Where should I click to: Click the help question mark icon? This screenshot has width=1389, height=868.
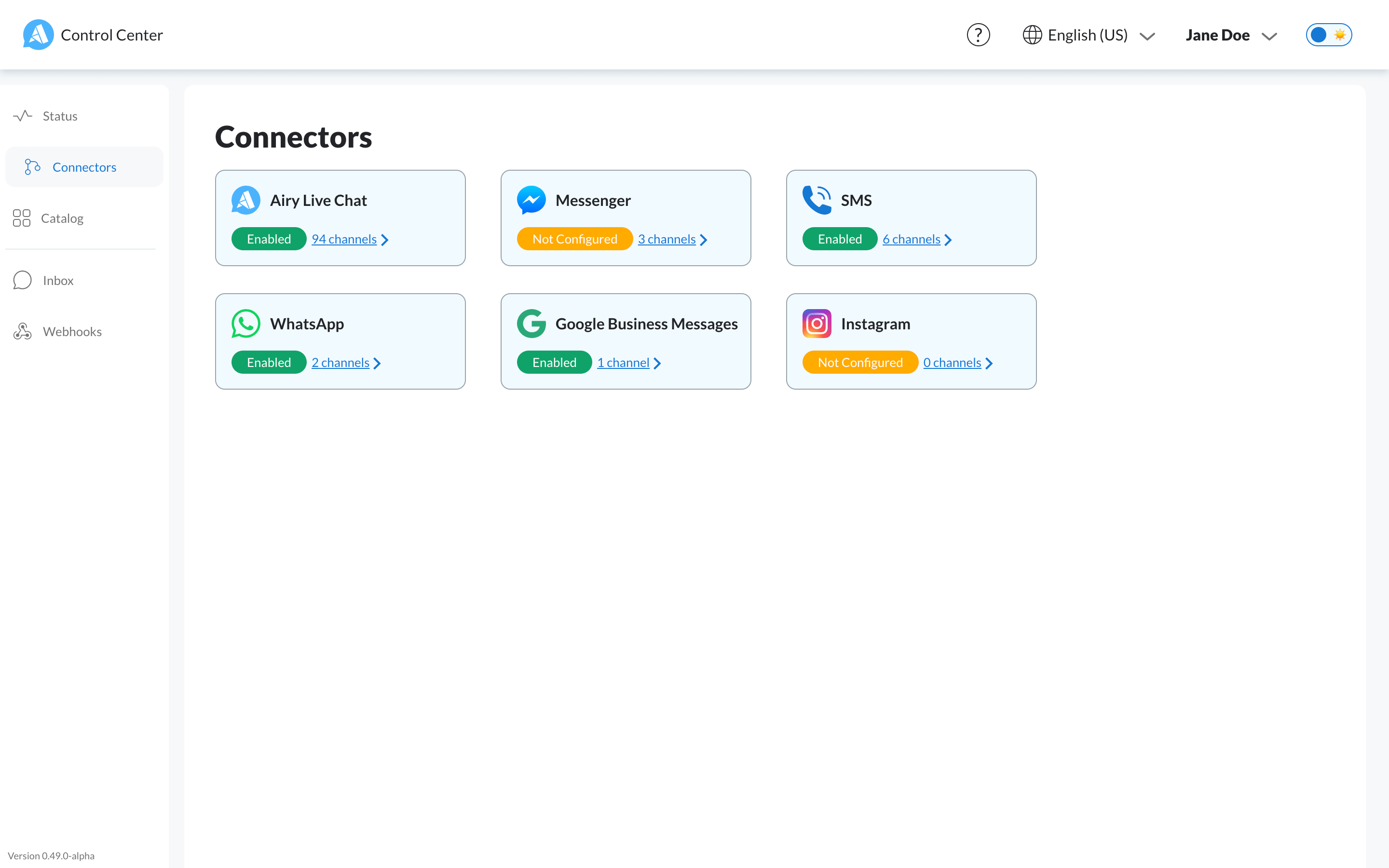coord(978,35)
